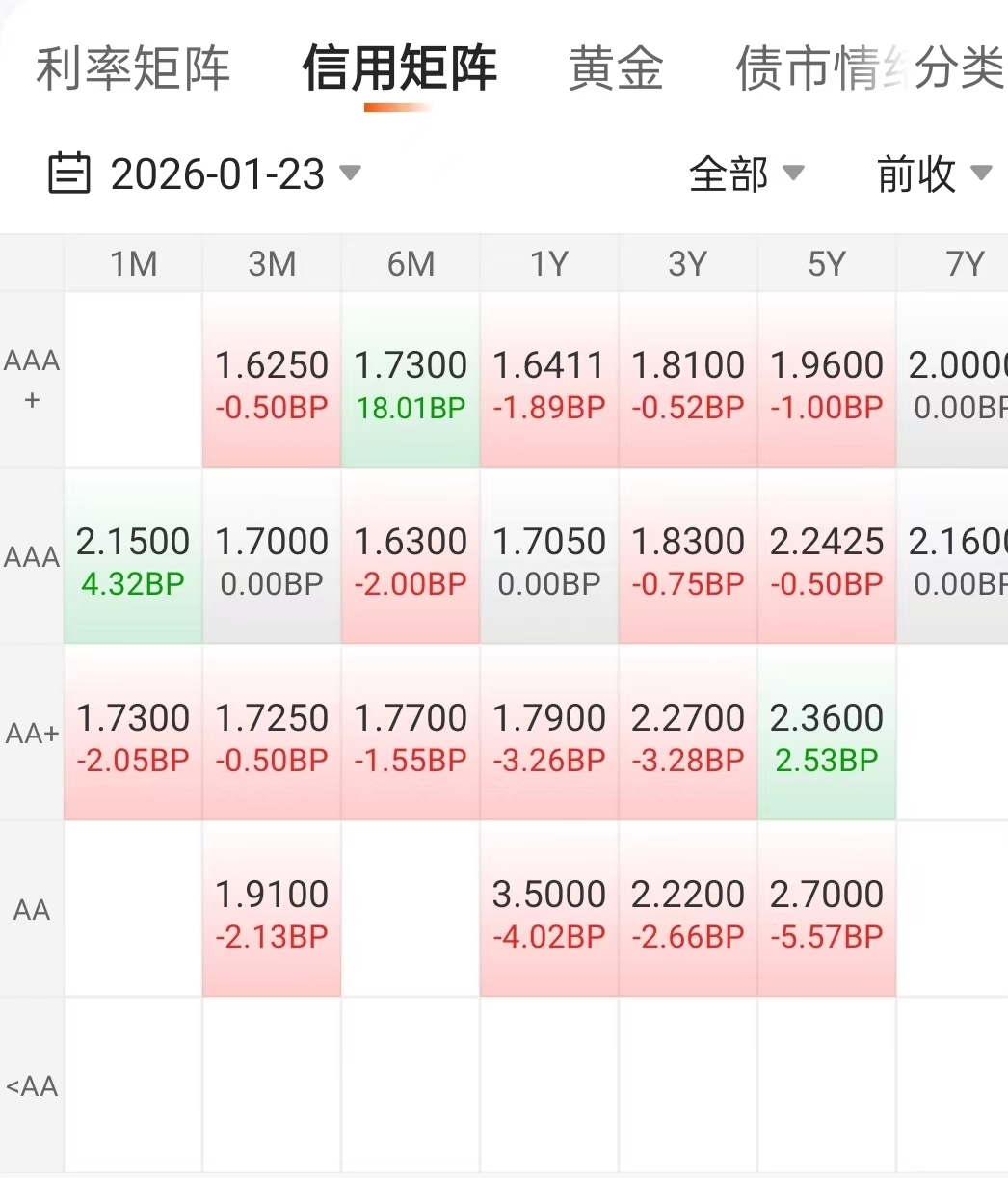The width and height of the screenshot is (1008, 1178).
Task: Tap the 分类 button at top right
Action: click(960, 68)
